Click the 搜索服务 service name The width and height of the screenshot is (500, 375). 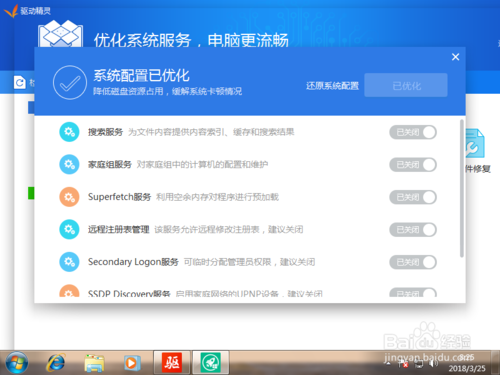[105, 132]
